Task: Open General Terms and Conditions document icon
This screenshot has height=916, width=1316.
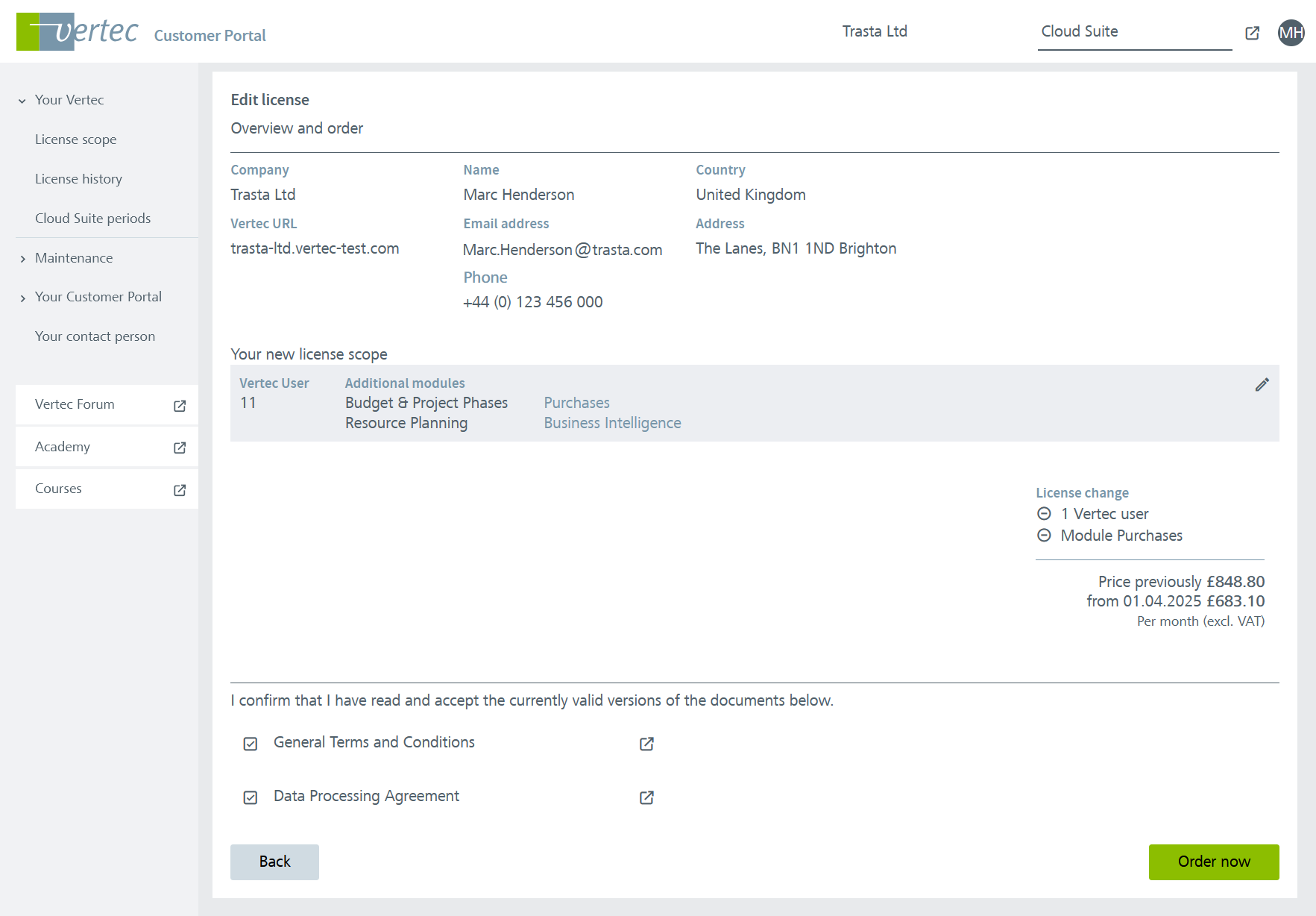Action: click(x=646, y=744)
